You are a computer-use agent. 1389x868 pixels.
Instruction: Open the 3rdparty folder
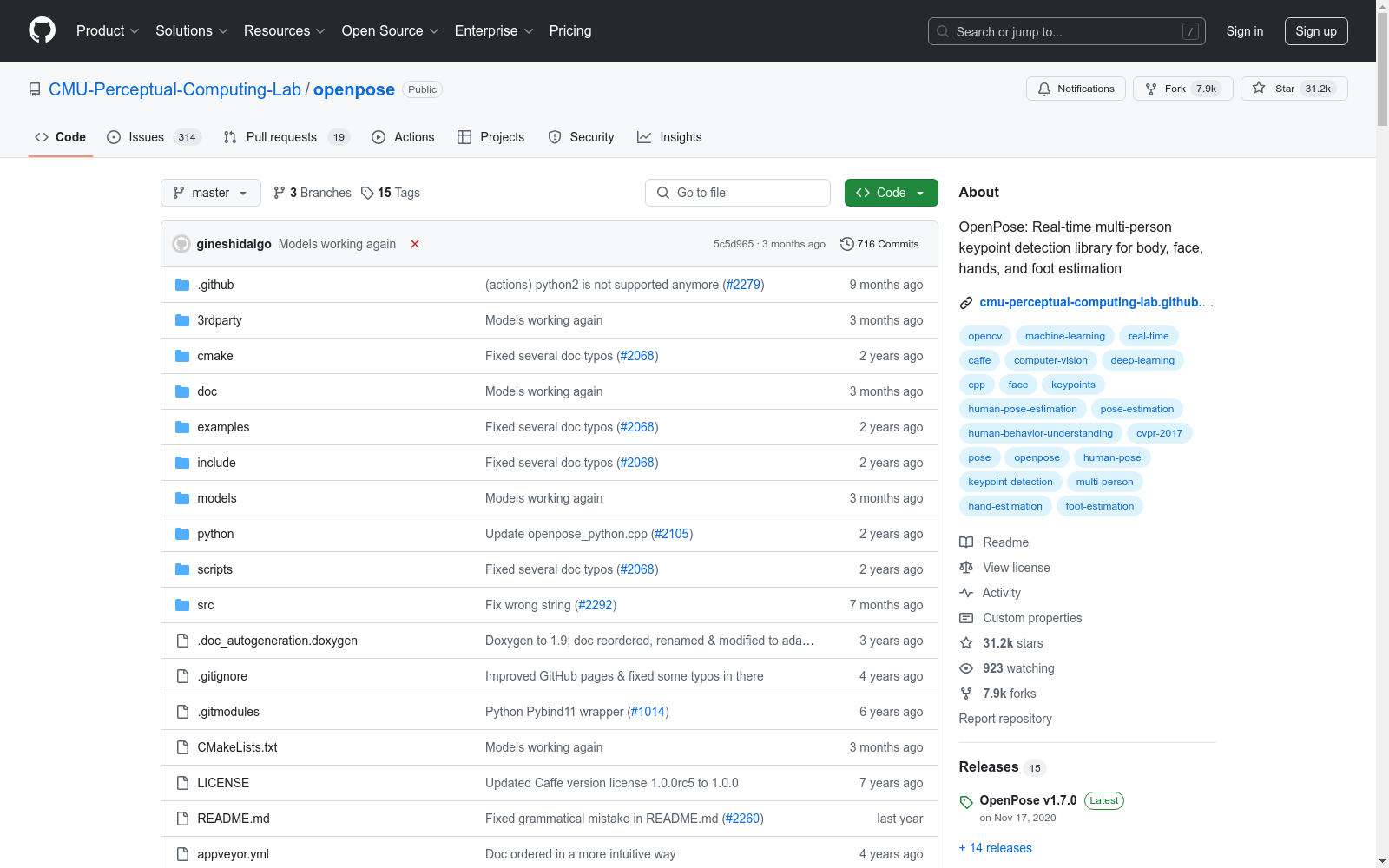tap(220, 320)
